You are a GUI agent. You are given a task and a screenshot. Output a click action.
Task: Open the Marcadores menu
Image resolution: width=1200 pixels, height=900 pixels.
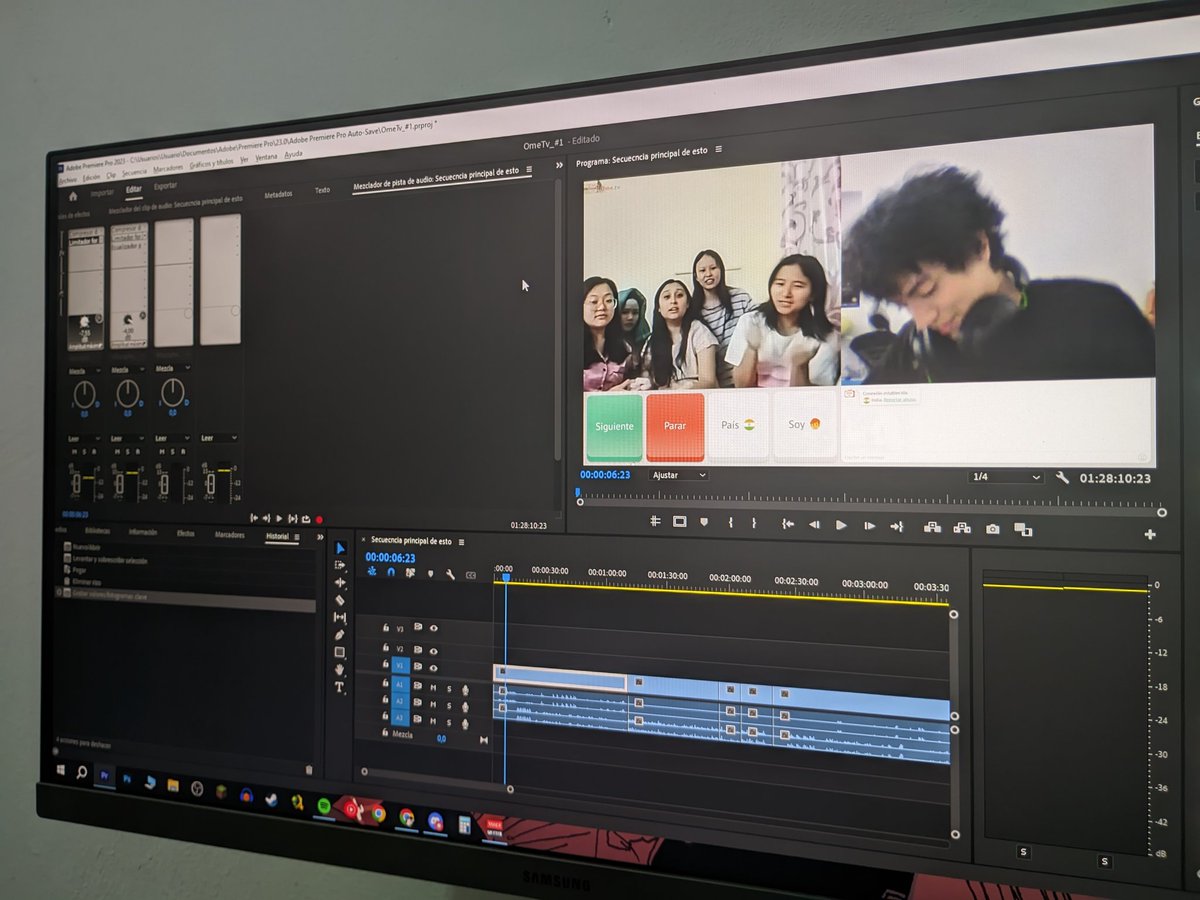[x=168, y=167]
